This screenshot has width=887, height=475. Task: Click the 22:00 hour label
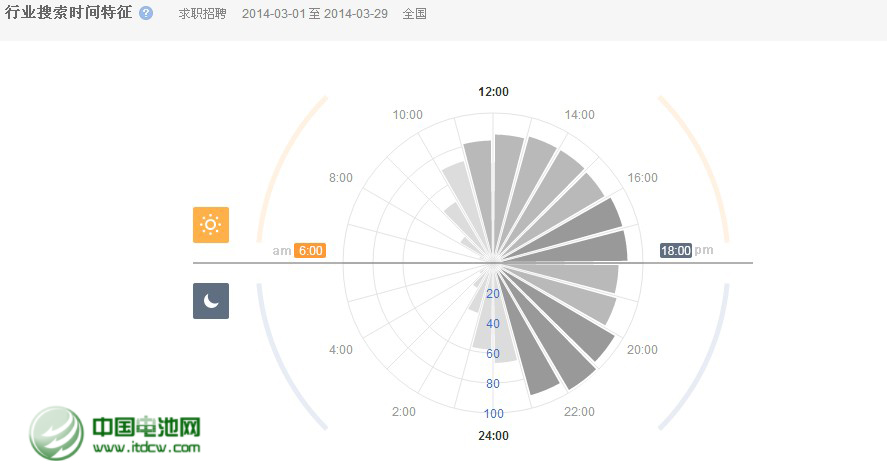(x=579, y=412)
